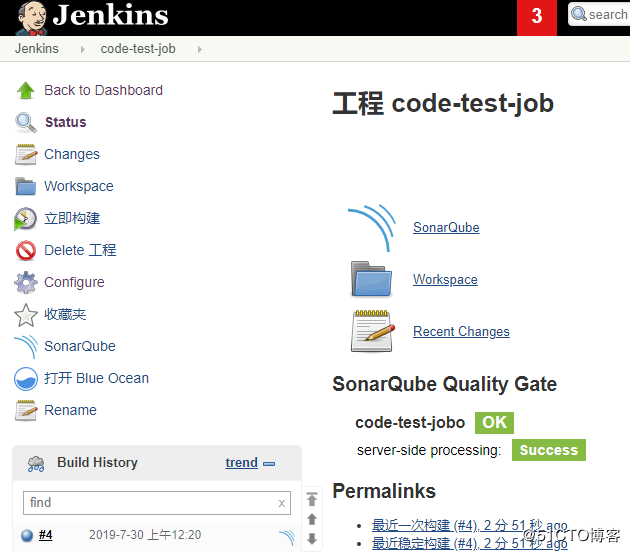This screenshot has height=552, width=630.
Task: Open 收藏夹 favorites menu item
Action: point(65,314)
